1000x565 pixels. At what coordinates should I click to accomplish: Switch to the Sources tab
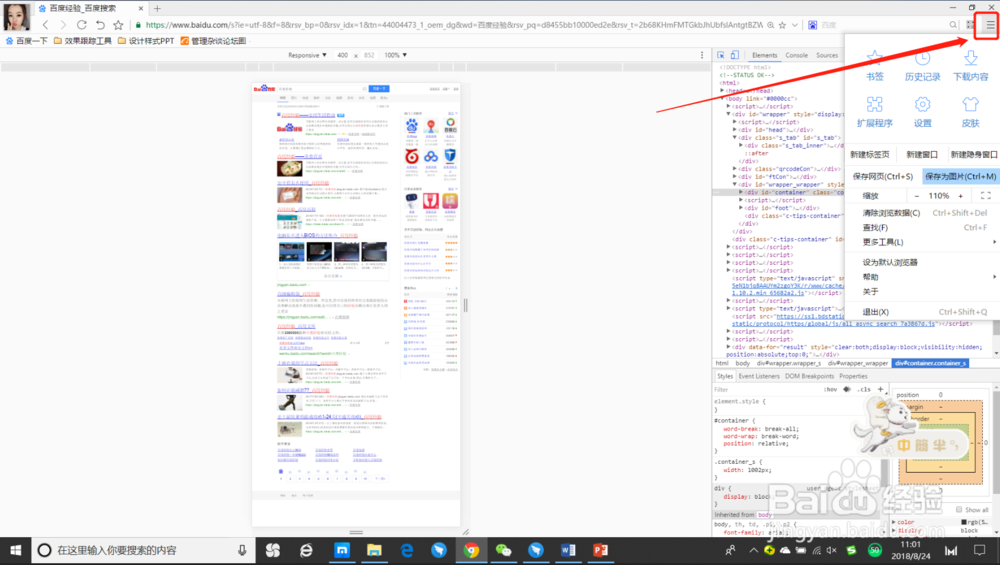[827, 55]
